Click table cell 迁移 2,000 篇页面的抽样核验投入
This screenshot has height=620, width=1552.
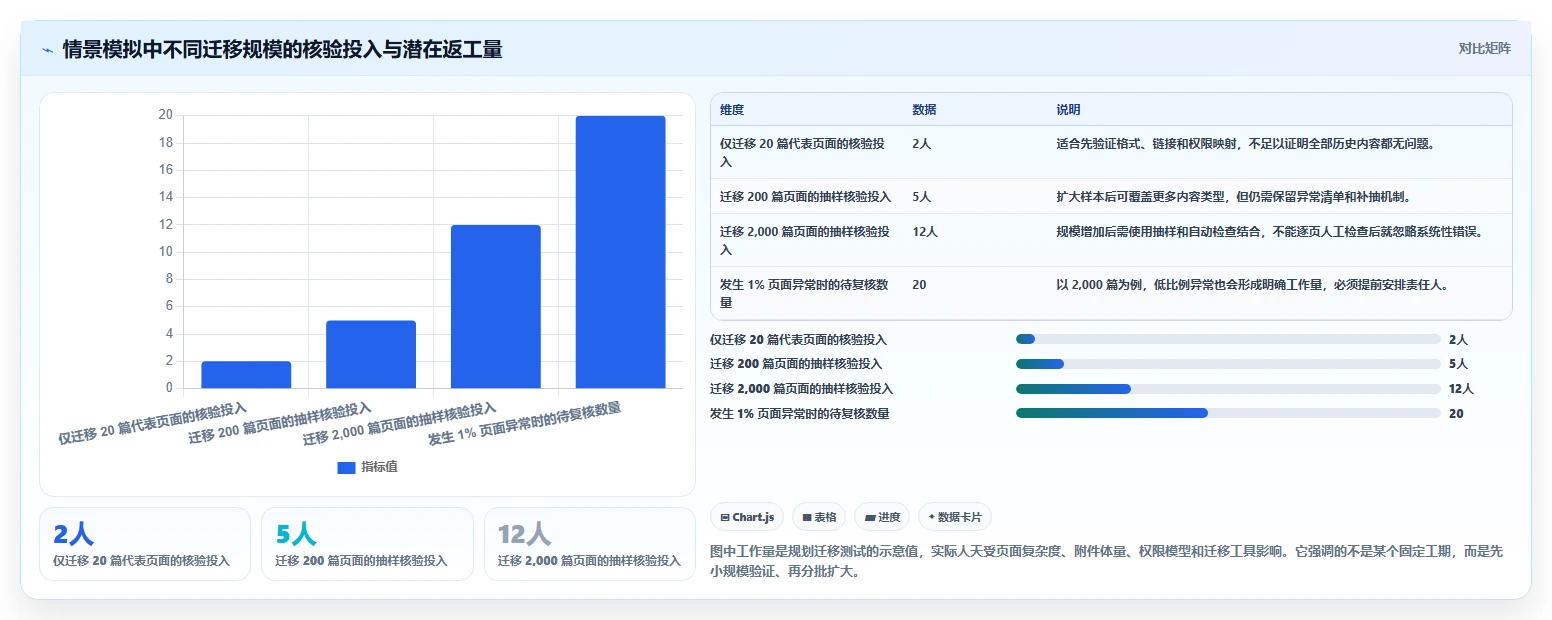(x=805, y=240)
